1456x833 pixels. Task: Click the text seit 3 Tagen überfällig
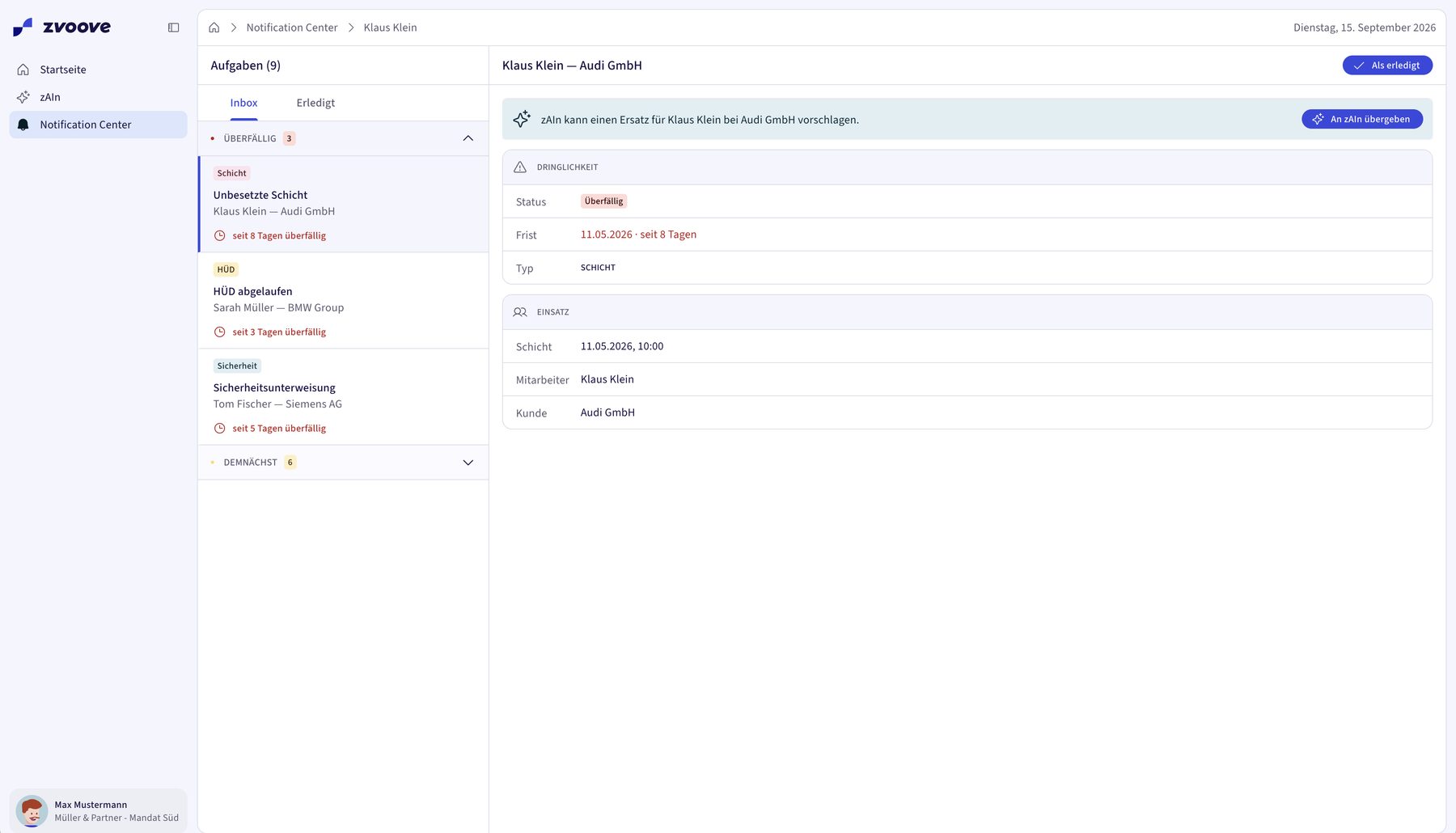pyautogui.click(x=279, y=332)
